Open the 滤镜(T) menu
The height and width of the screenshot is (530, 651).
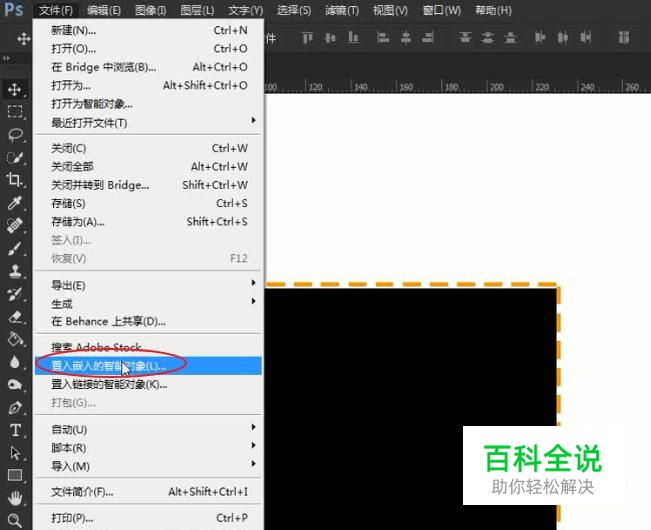click(x=341, y=10)
